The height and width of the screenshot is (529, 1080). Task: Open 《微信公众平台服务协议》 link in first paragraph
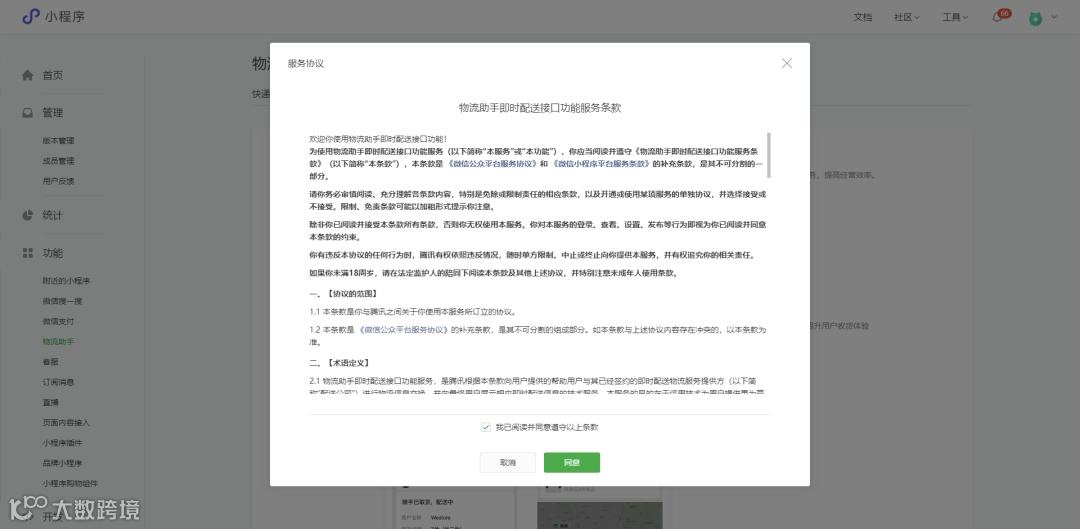tap(492, 164)
